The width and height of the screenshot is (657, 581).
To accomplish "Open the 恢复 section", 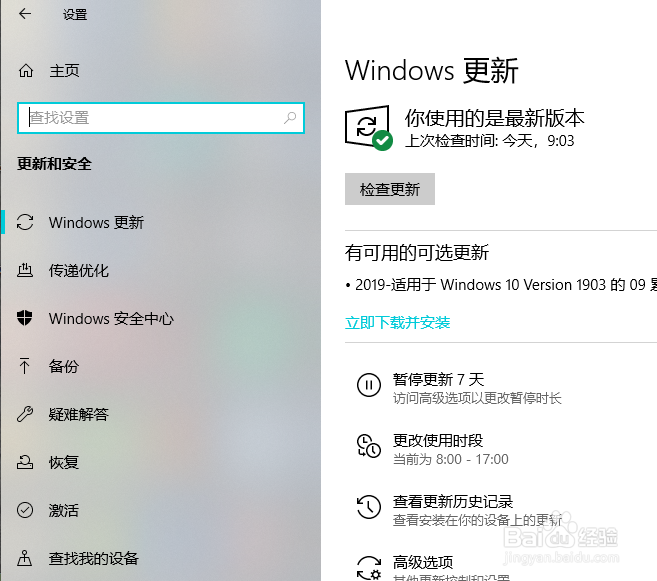I will 64,462.
